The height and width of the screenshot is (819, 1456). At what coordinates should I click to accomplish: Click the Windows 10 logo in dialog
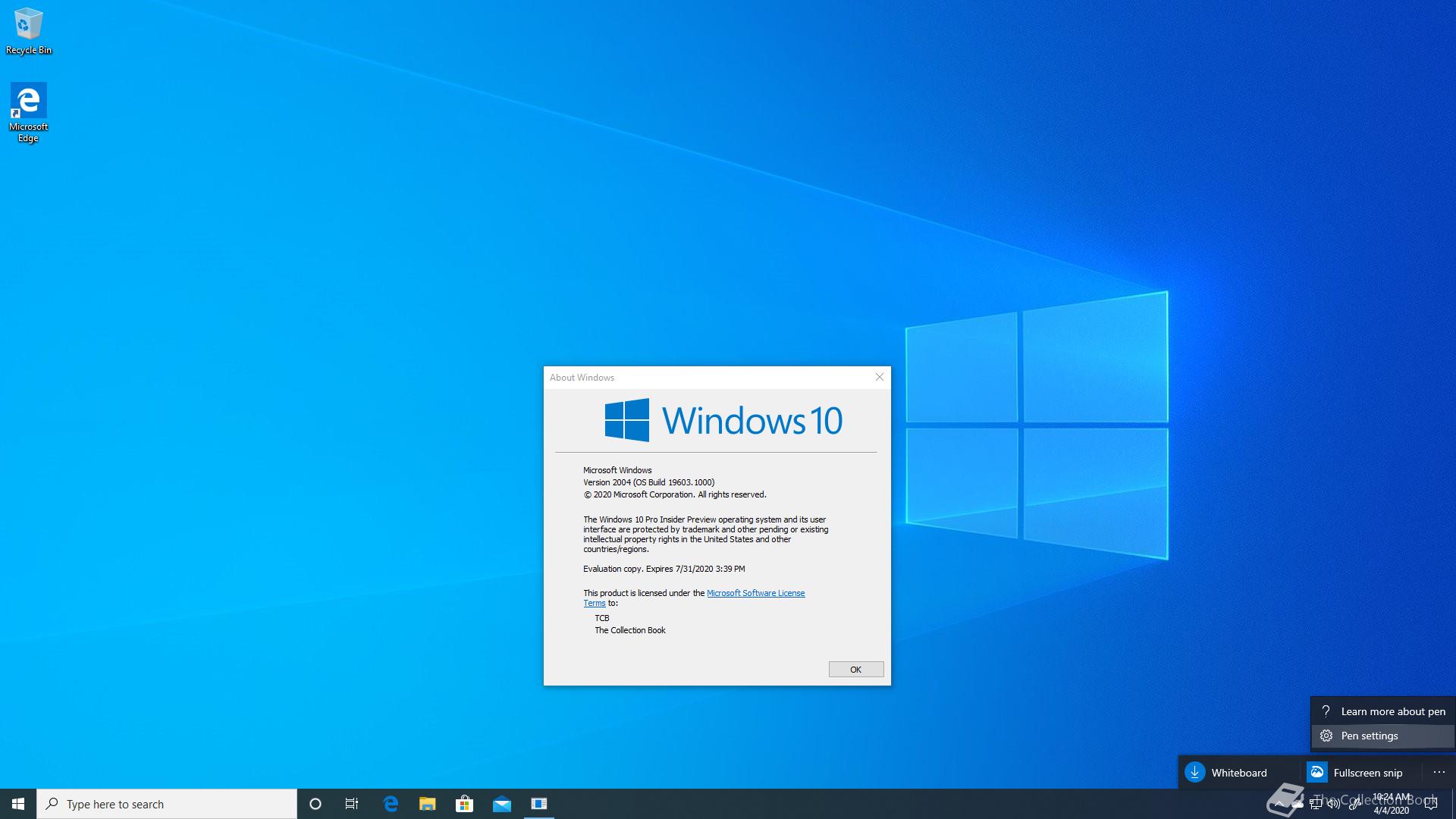point(723,420)
